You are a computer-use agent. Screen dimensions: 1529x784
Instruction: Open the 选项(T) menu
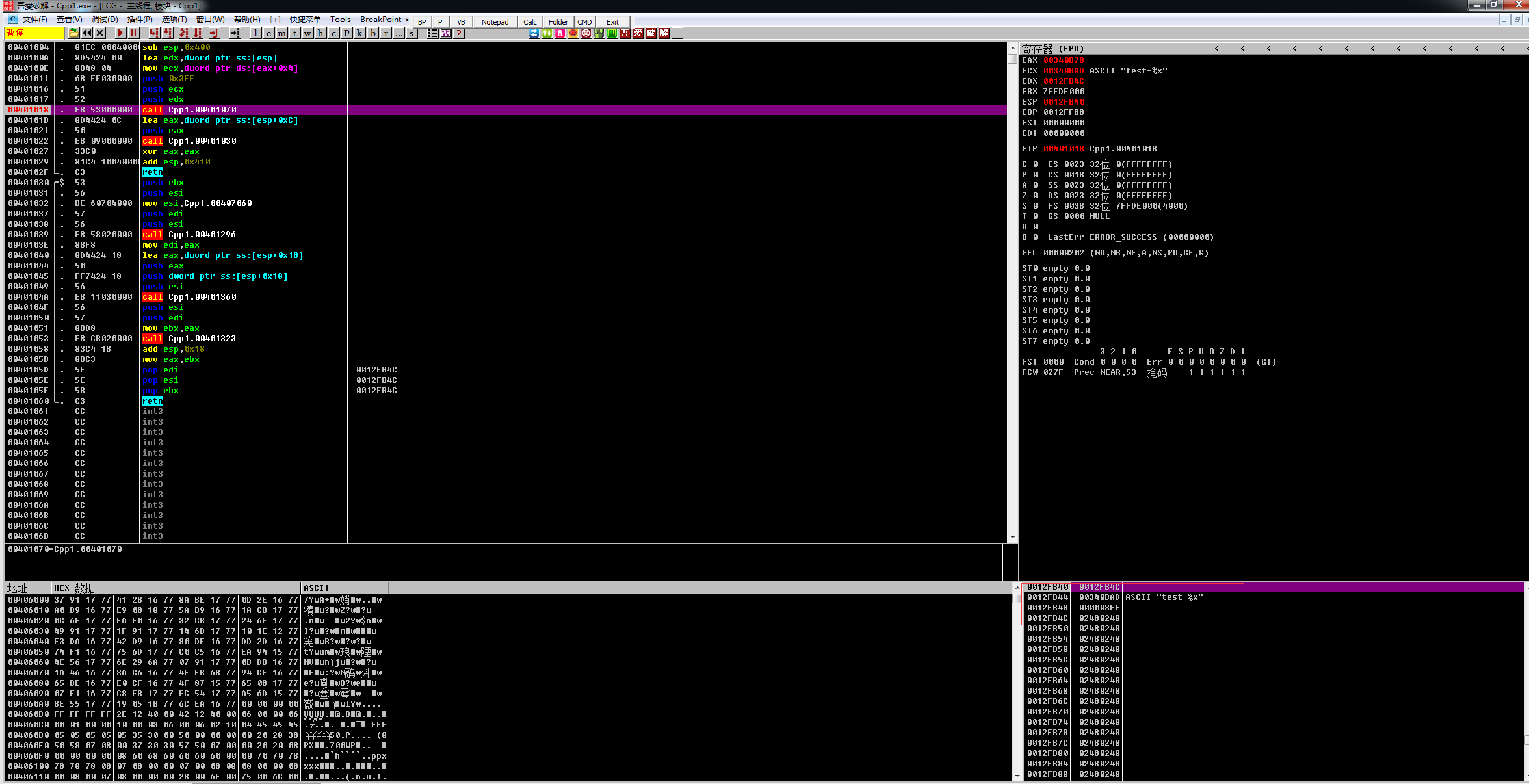[x=174, y=20]
